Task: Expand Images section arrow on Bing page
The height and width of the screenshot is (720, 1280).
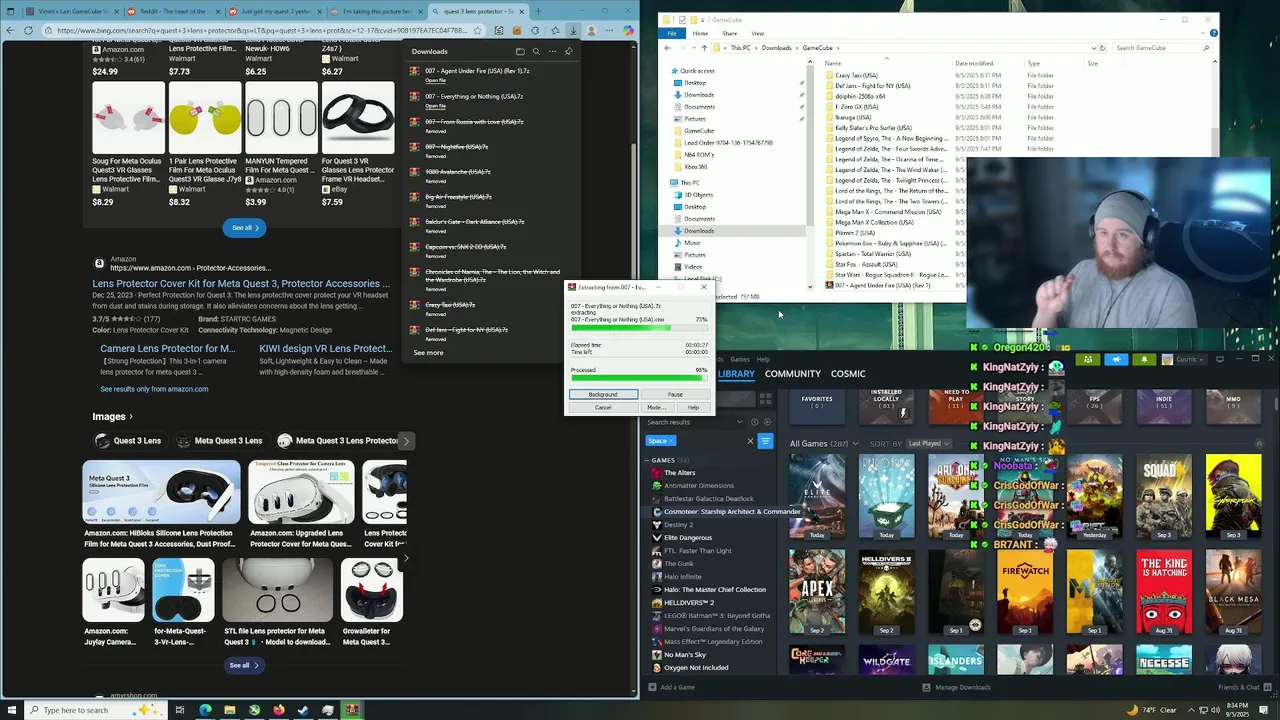Action: 131,417
